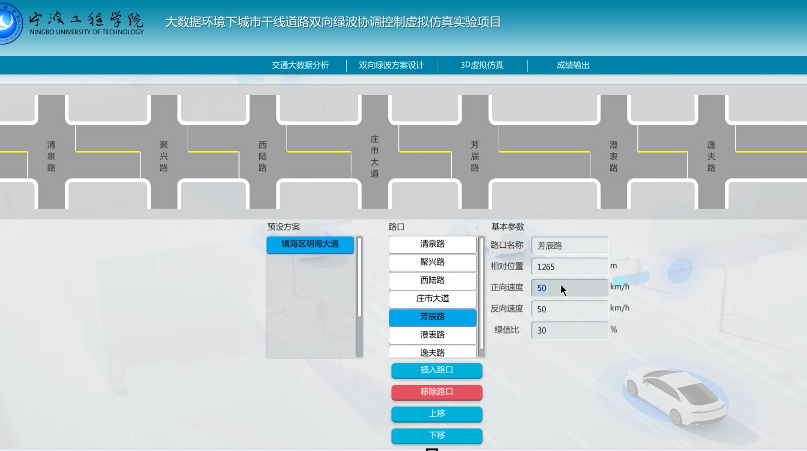Select 清泉路 in the intersection list
807x451 pixels.
(x=432, y=244)
